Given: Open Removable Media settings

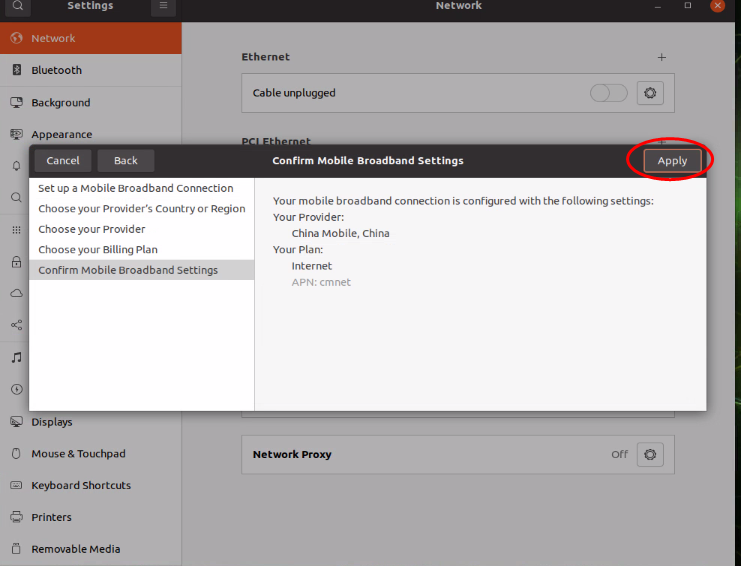Looking at the screenshot, I should [x=91, y=549].
